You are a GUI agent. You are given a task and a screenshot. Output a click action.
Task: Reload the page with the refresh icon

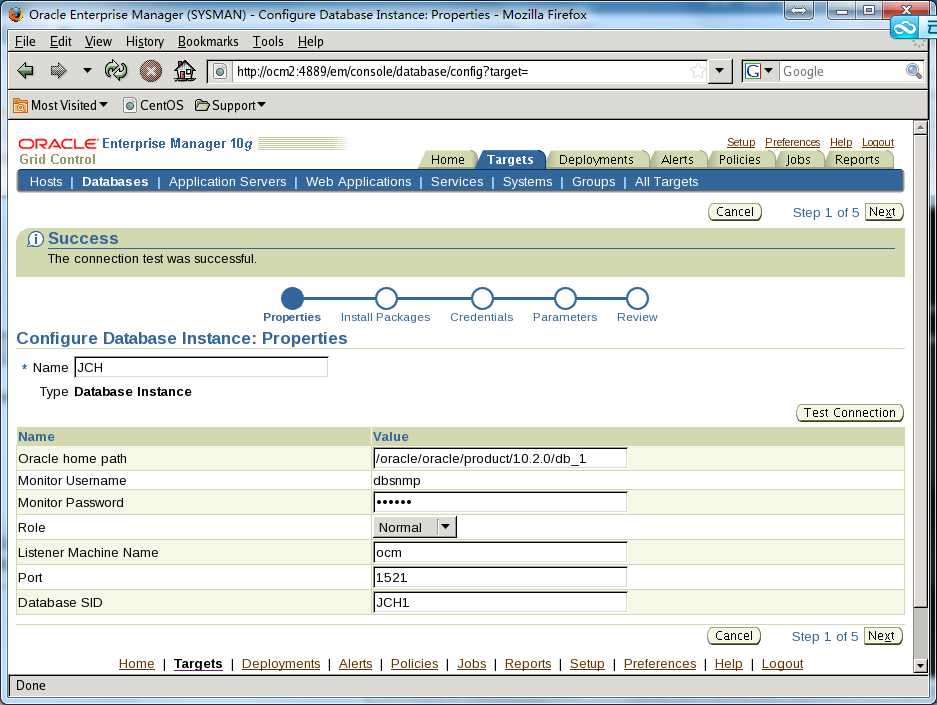click(x=115, y=70)
